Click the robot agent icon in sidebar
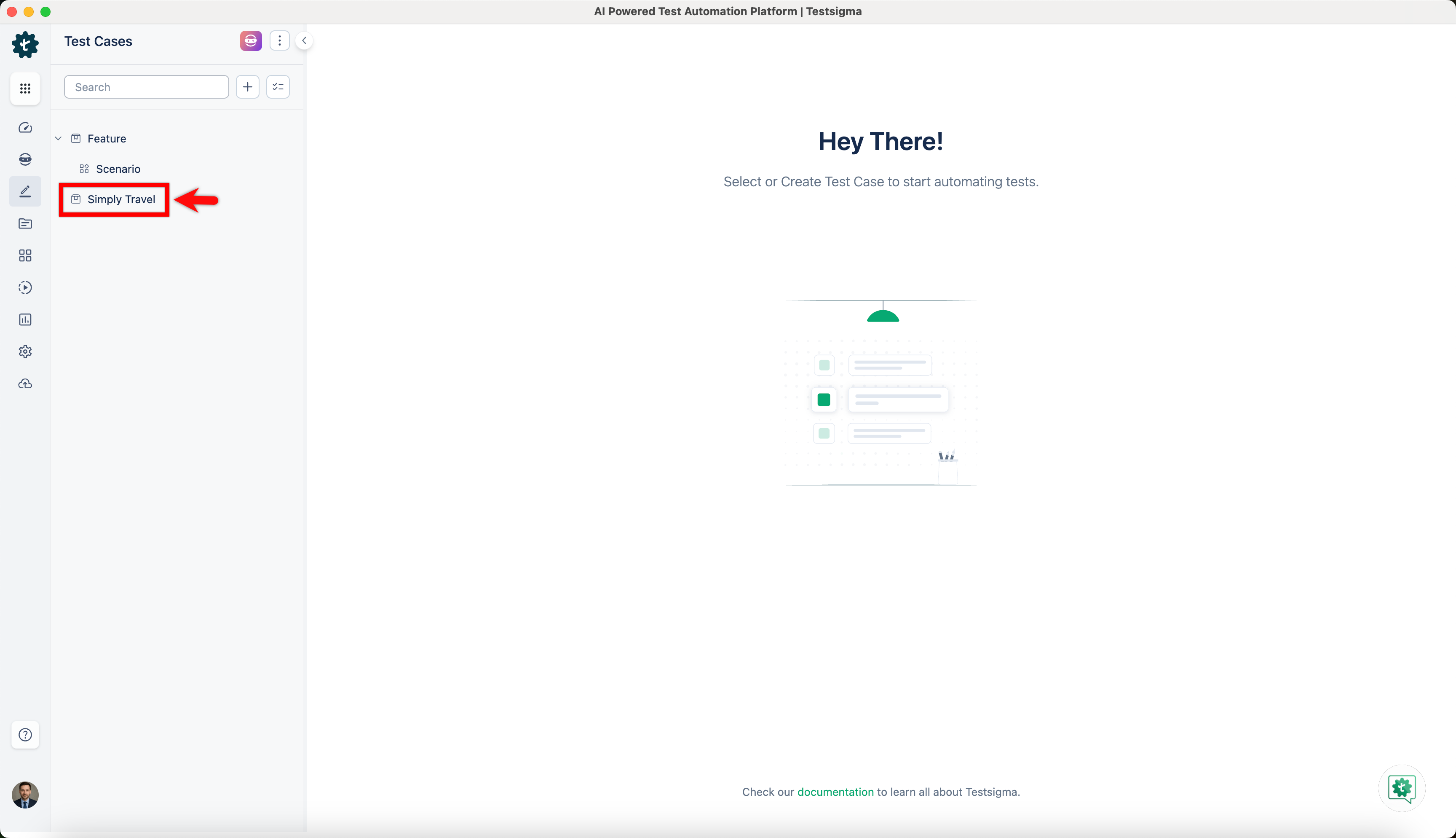1456x838 pixels. (x=25, y=159)
